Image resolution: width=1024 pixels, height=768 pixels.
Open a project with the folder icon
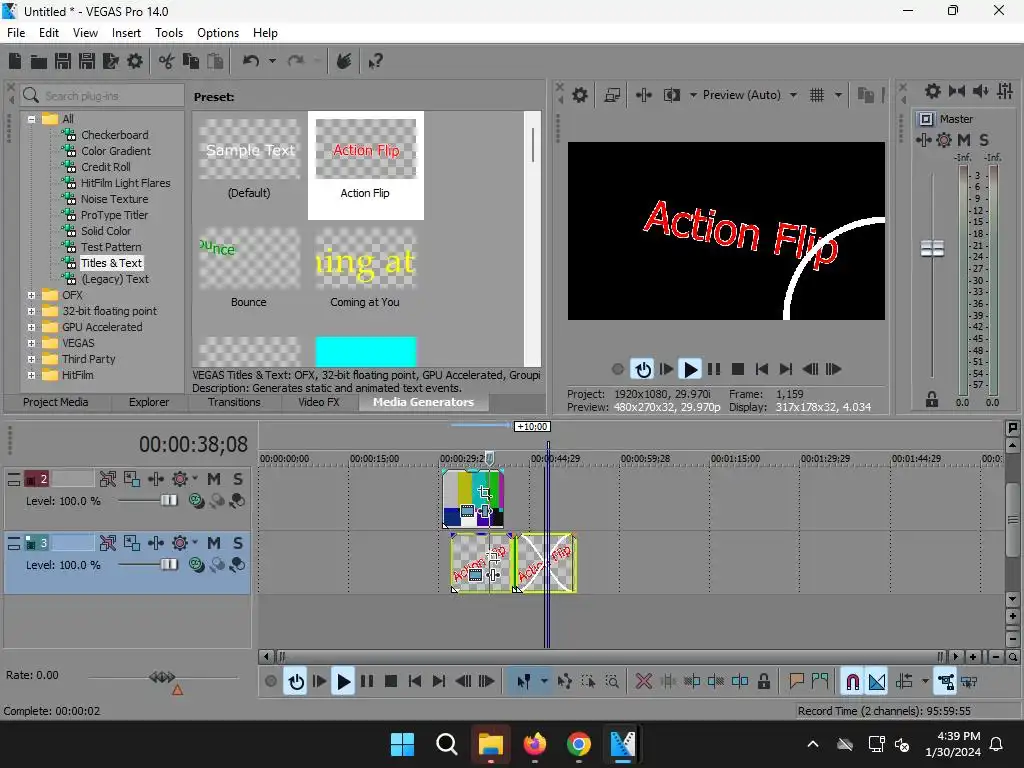pyautogui.click(x=39, y=61)
